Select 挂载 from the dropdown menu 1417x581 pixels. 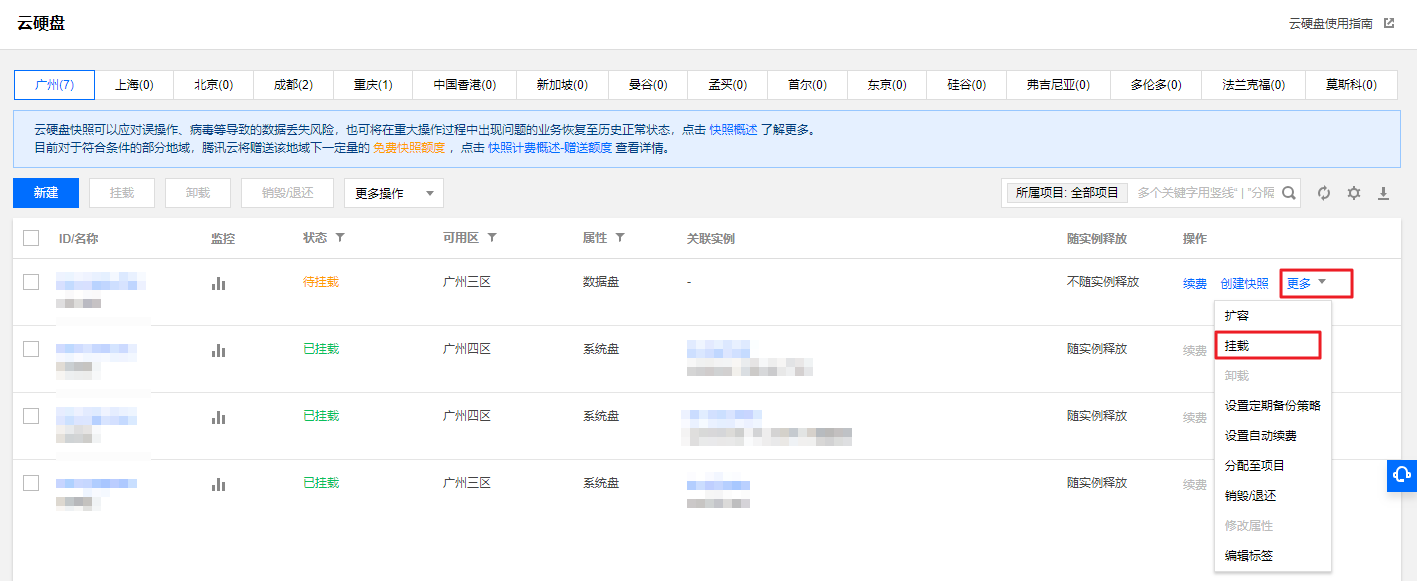point(1237,345)
